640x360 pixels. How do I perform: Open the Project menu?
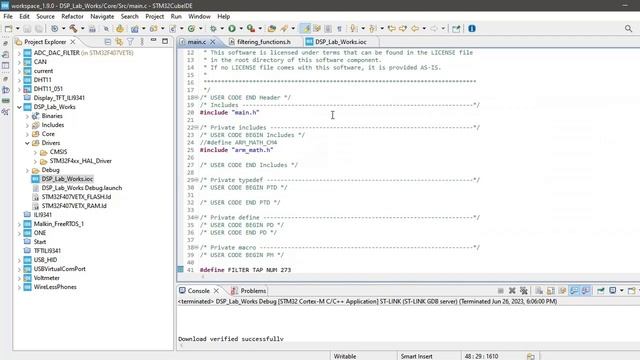[154, 16]
